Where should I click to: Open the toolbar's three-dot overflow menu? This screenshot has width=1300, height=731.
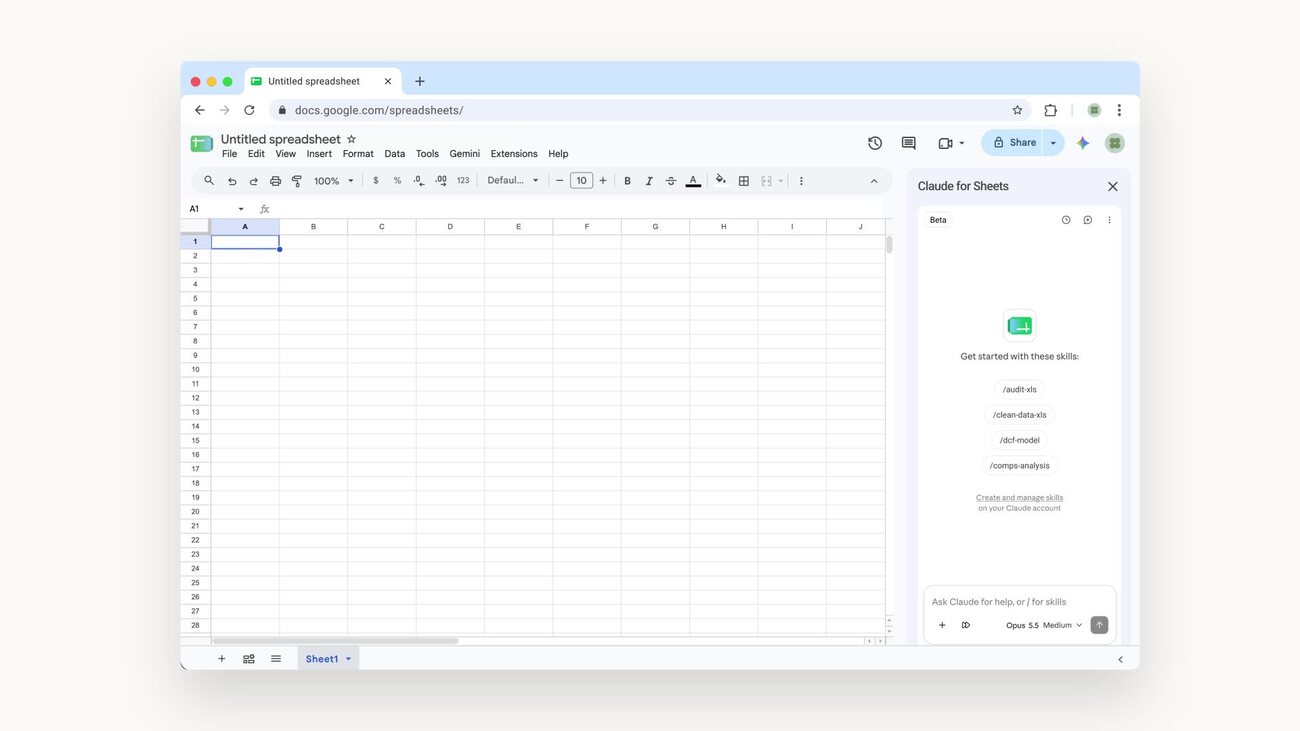[x=801, y=181]
